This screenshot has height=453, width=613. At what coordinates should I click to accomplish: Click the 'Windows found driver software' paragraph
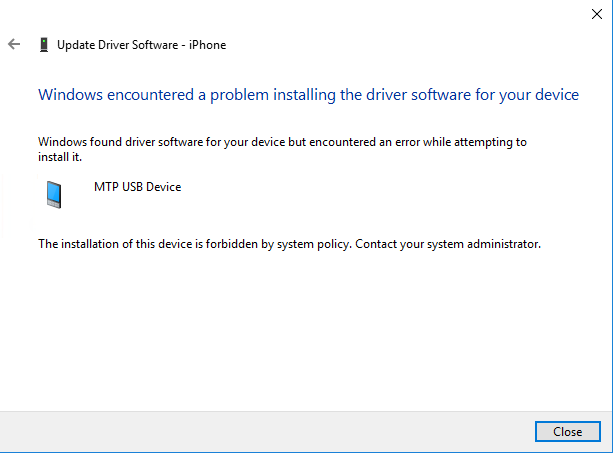[x=282, y=149]
